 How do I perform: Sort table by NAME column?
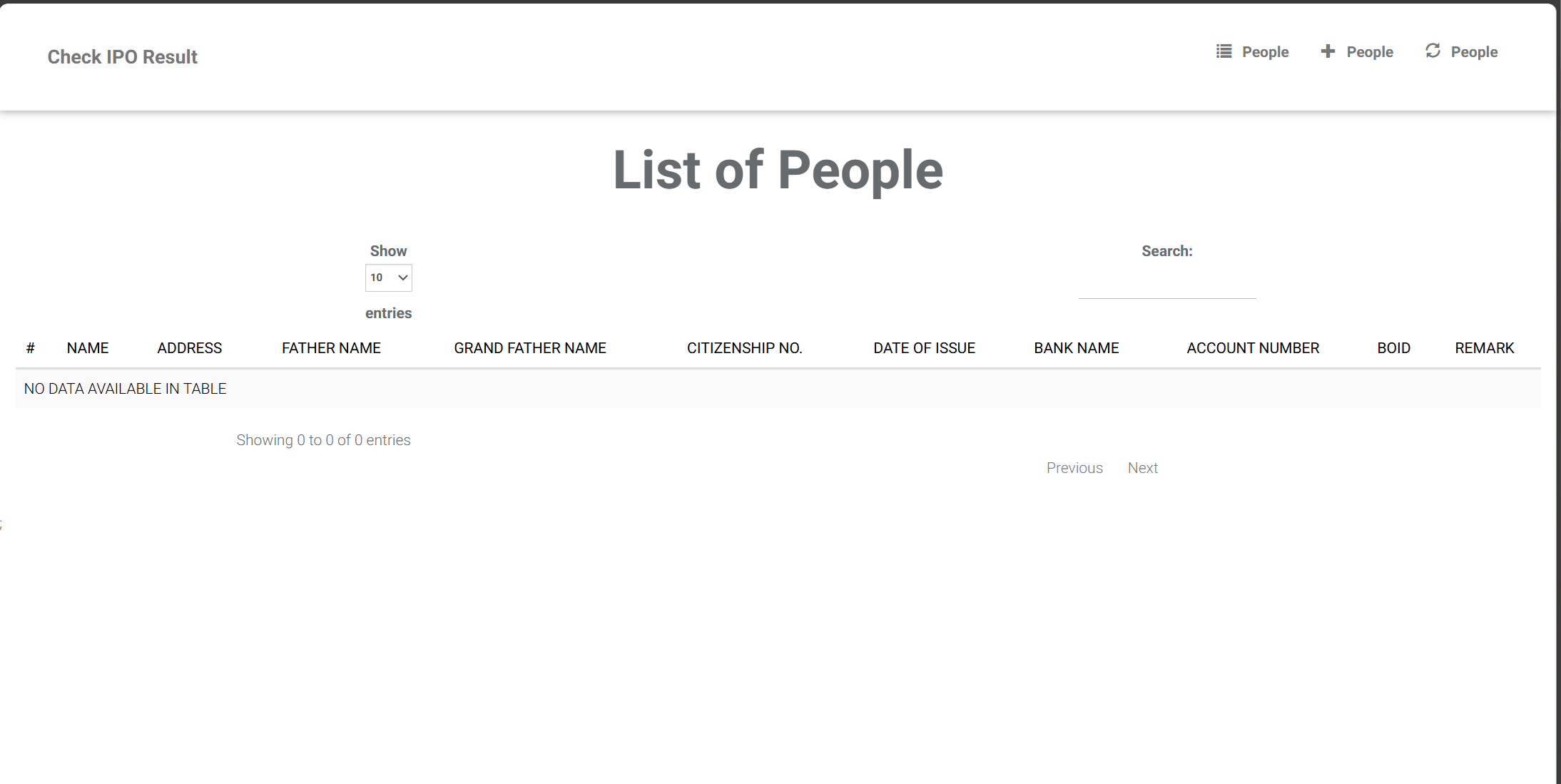click(88, 348)
